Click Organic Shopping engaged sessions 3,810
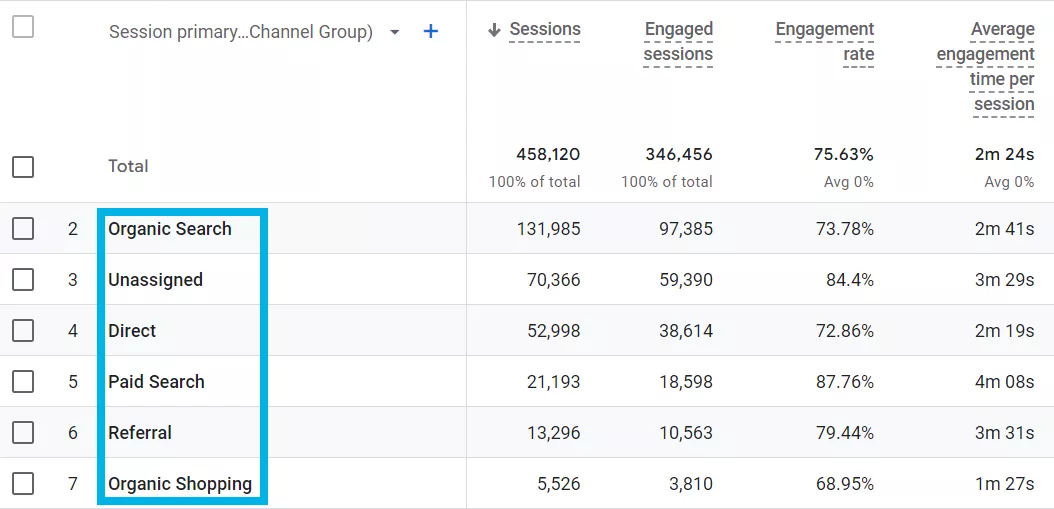This screenshot has width=1054, height=509. pos(690,483)
